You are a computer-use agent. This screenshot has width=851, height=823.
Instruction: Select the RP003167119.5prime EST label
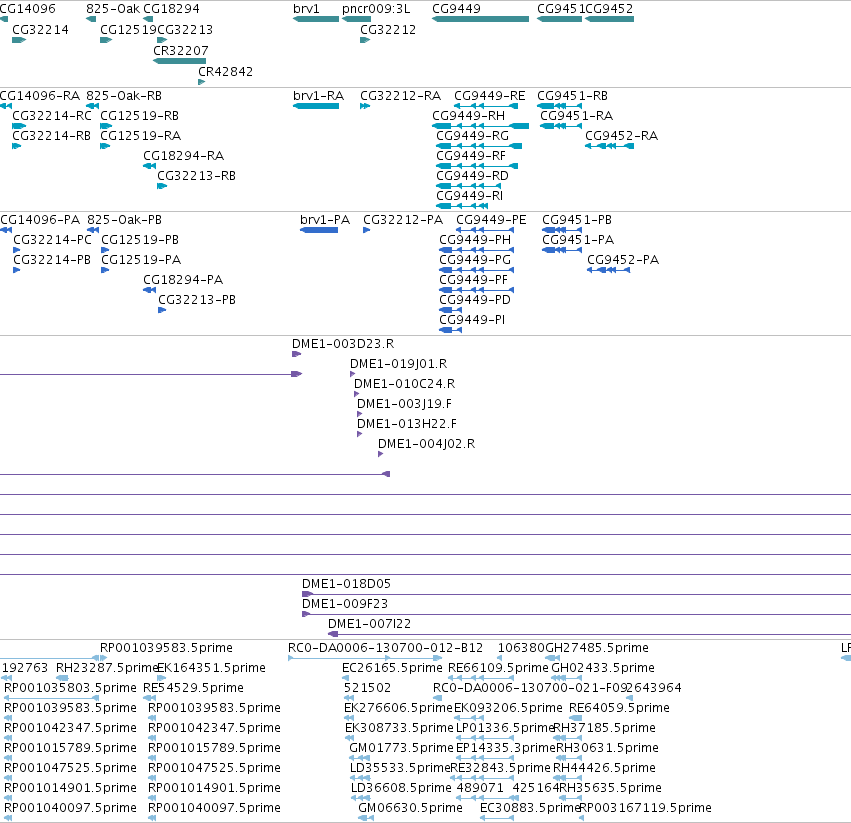[645, 808]
